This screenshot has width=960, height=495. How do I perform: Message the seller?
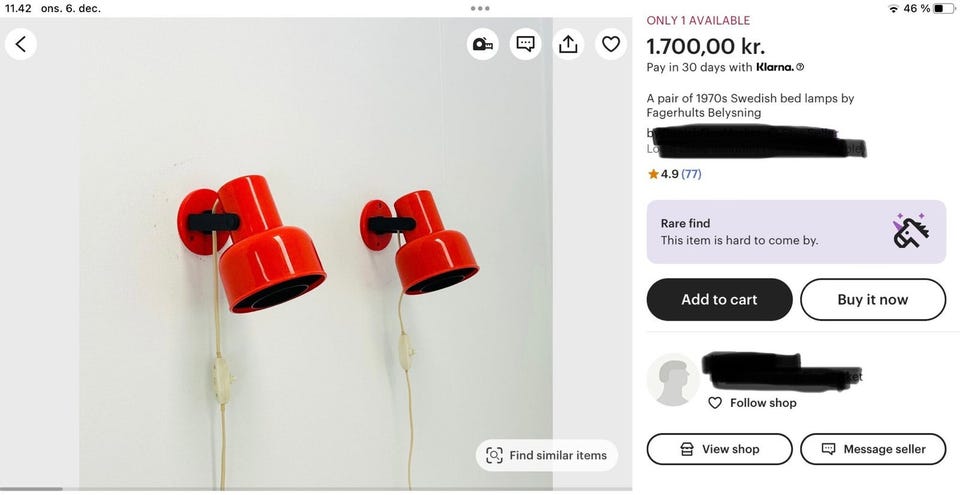872,449
